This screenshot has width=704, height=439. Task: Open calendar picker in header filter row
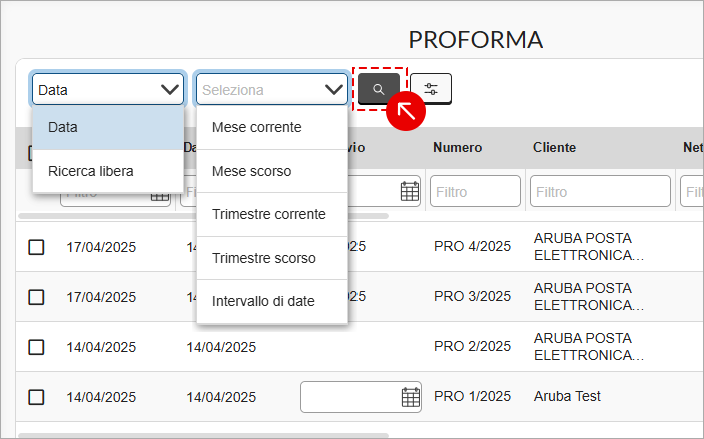tap(409, 191)
